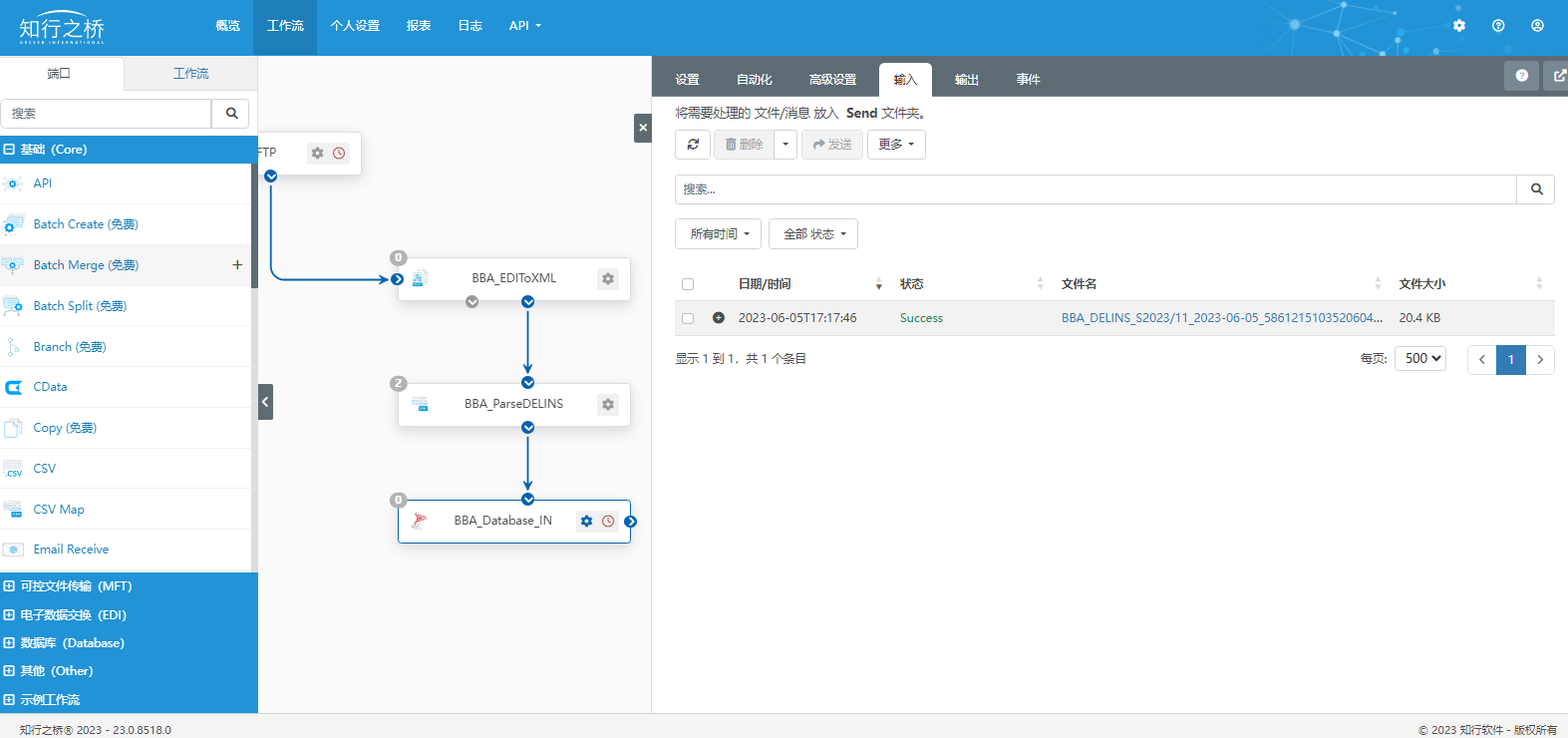Open the 报表 menu in top navigation
Image resolution: width=1568 pixels, height=738 pixels.
419,26
